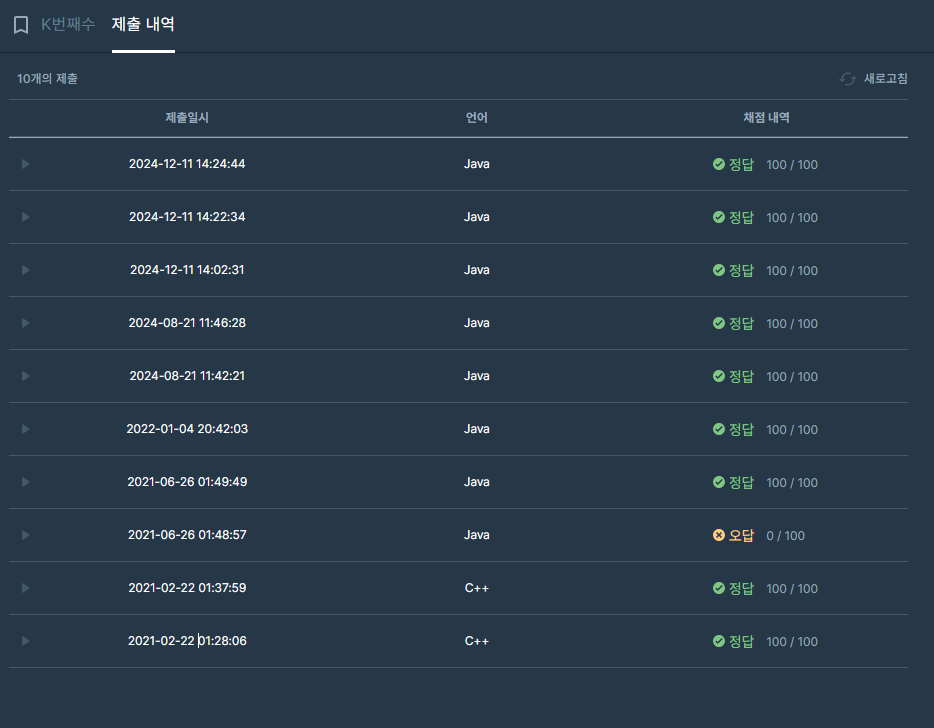This screenshot has height=728, width=934.
Task: Expand the 2024-12-11 14:24:44 submission row
Action: click(x=26, y=164)
